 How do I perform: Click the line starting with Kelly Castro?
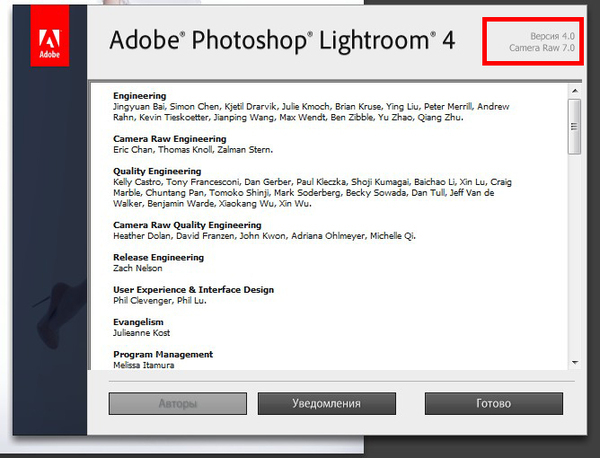tap(312, 182)
